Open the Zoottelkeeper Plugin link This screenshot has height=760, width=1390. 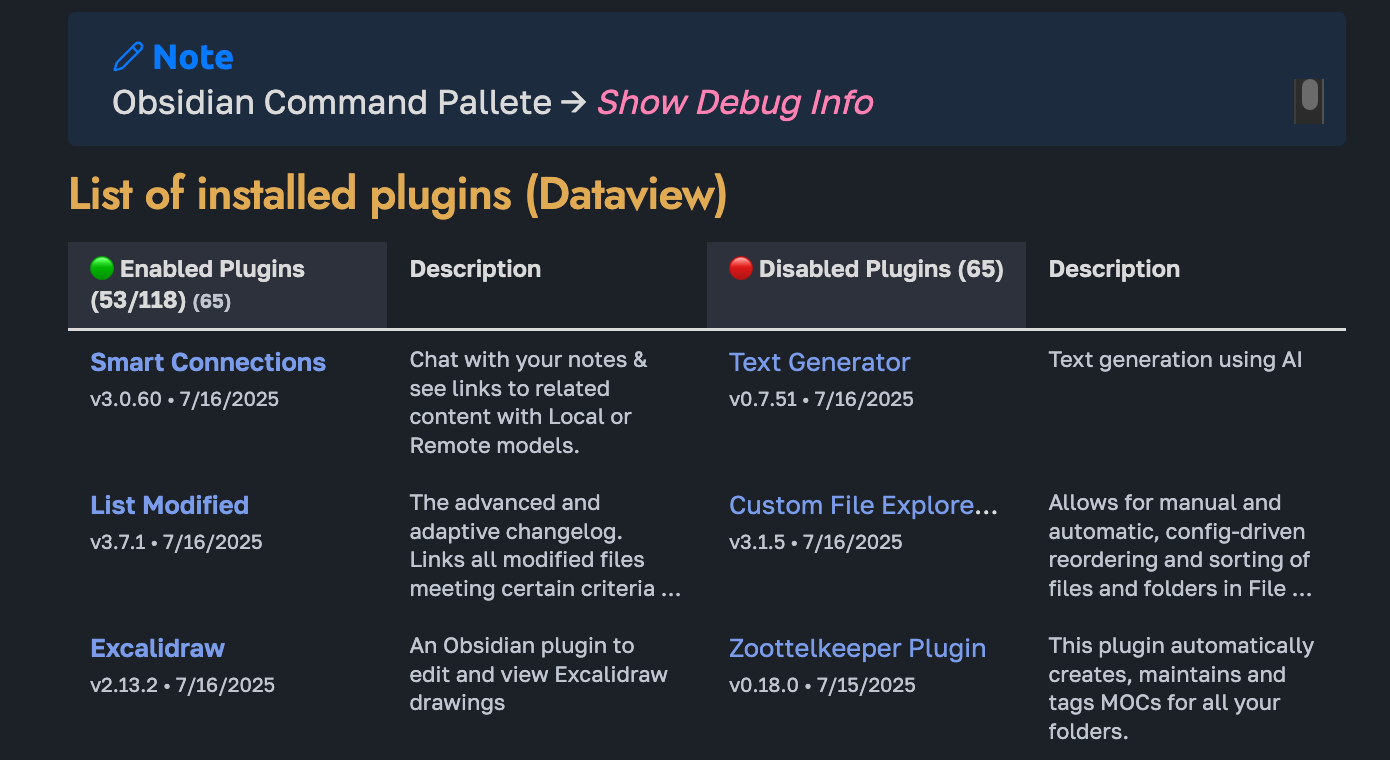857,648
